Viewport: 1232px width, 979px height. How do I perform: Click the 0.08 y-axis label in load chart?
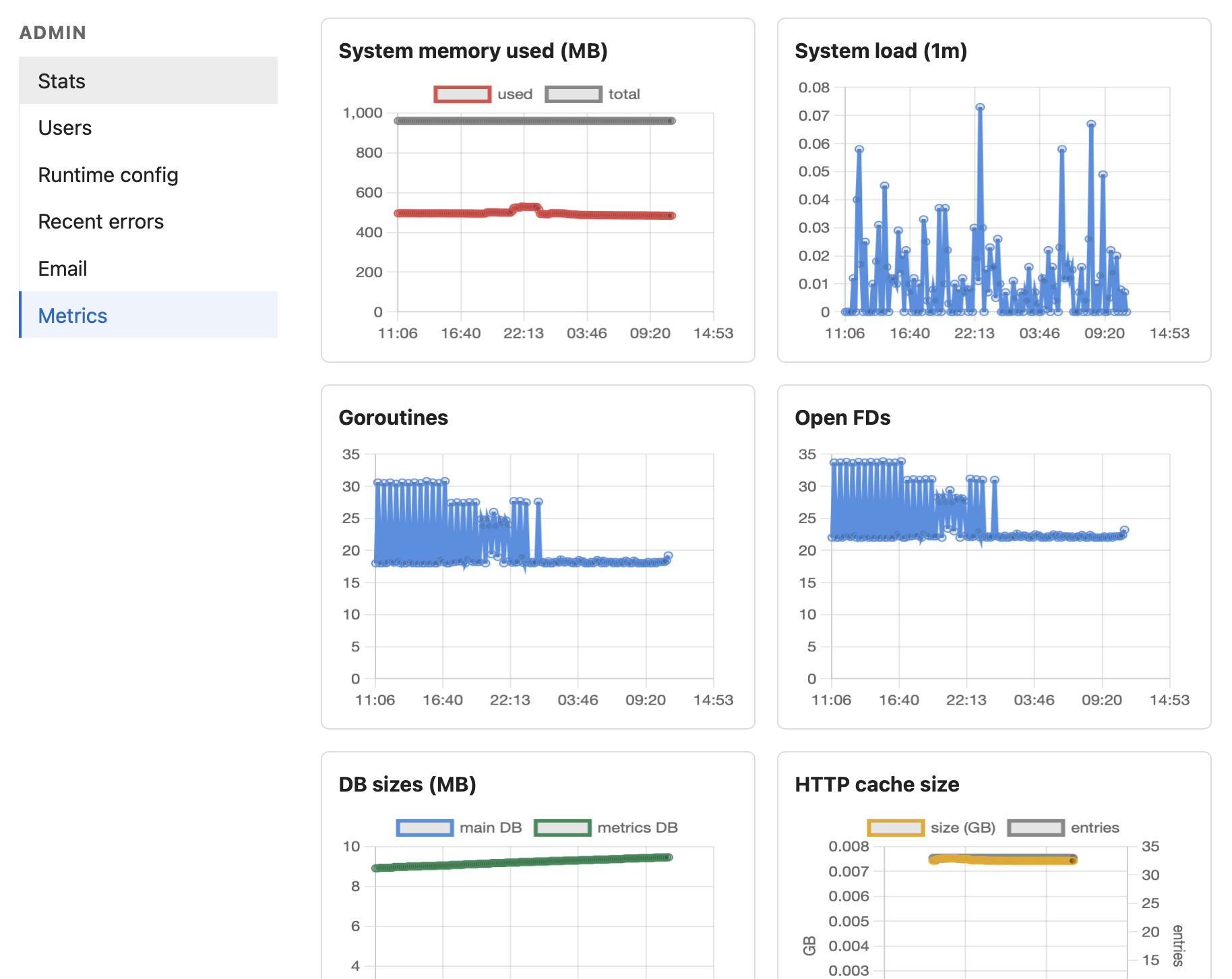814,88
